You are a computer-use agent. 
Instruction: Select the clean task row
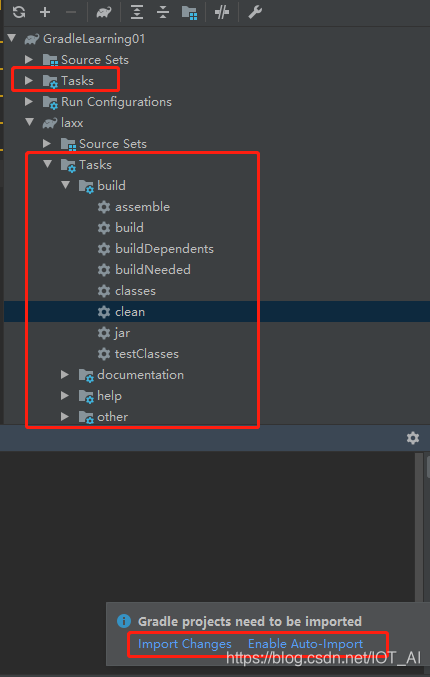coord(217,312)
